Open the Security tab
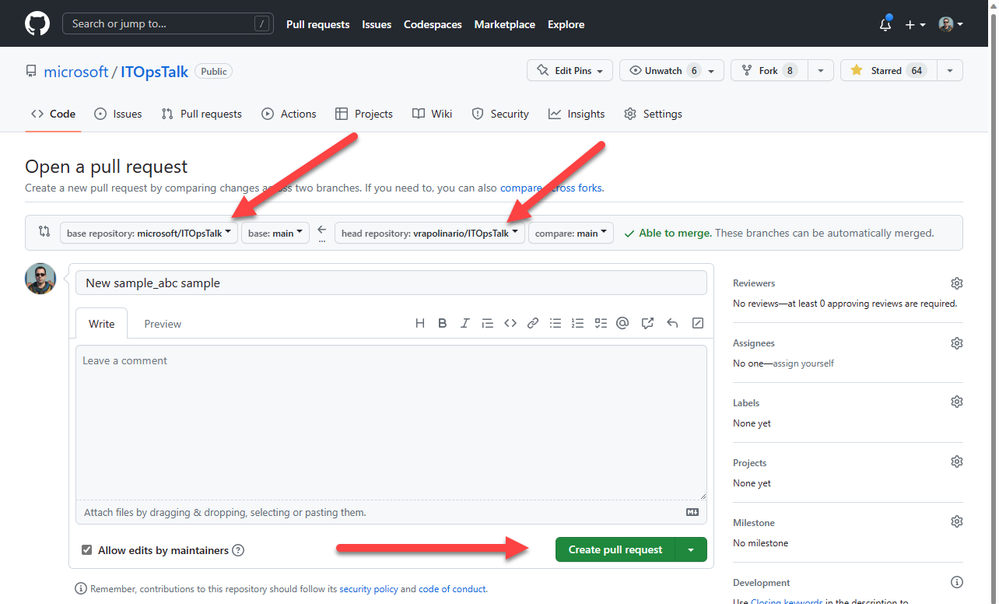The width and height of the screenshot is (999, 604). [500, 114]
